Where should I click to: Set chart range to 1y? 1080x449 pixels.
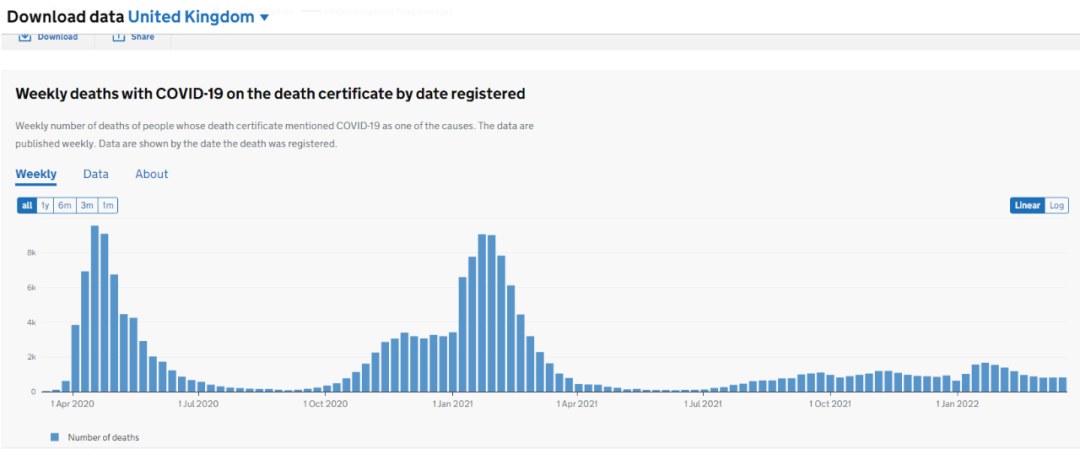coord(45,206)
